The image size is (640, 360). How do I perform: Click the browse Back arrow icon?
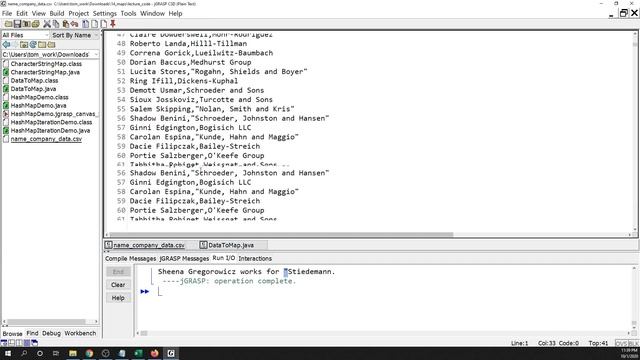pyautogui.click(x=6, y=44)
